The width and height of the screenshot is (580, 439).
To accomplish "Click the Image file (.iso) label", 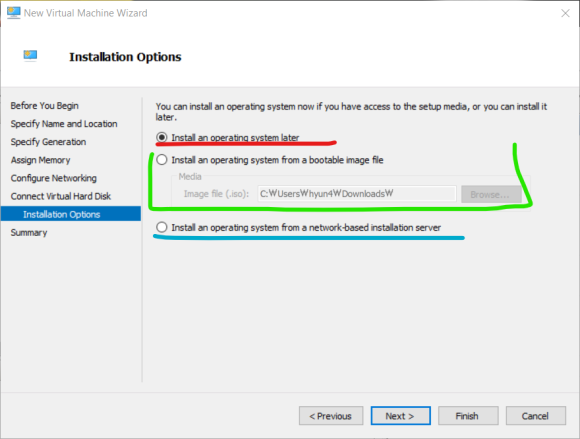I will point(216,194).
